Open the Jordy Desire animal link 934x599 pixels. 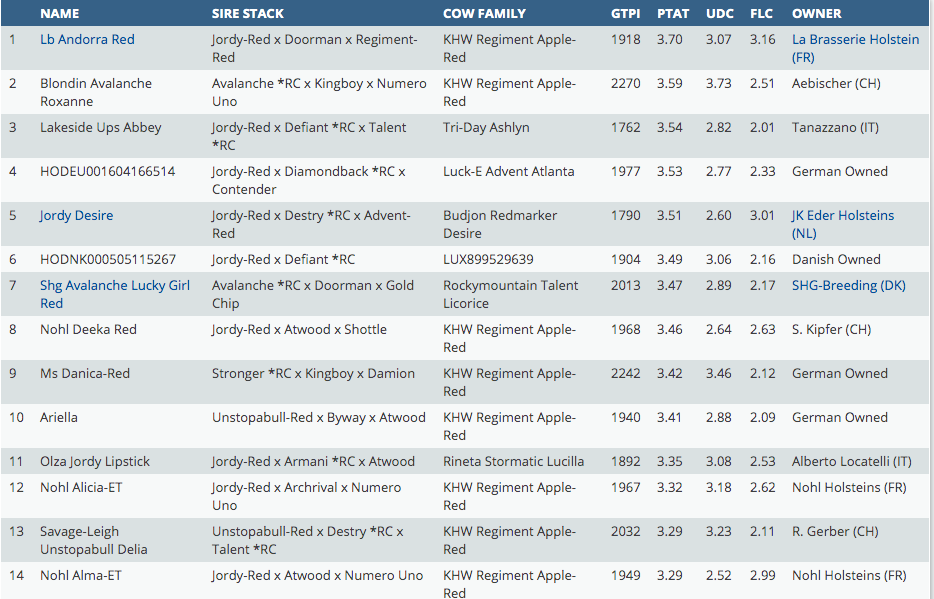pyautogui.click(x=76, y=216)
